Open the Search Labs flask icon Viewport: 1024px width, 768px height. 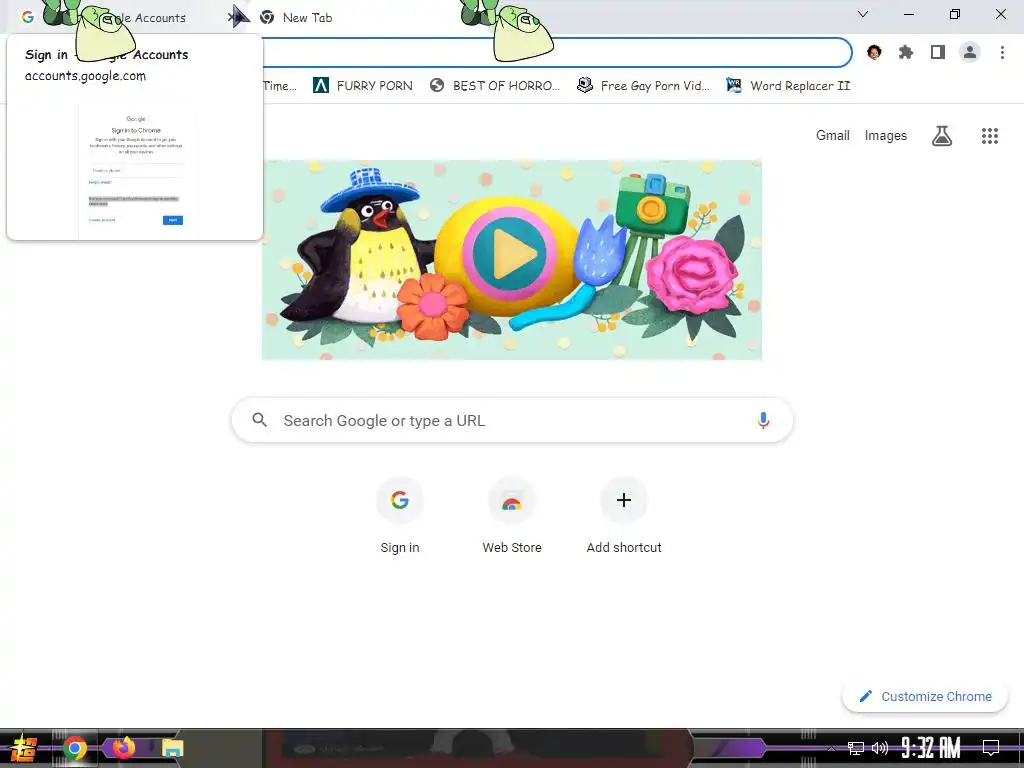942,136
